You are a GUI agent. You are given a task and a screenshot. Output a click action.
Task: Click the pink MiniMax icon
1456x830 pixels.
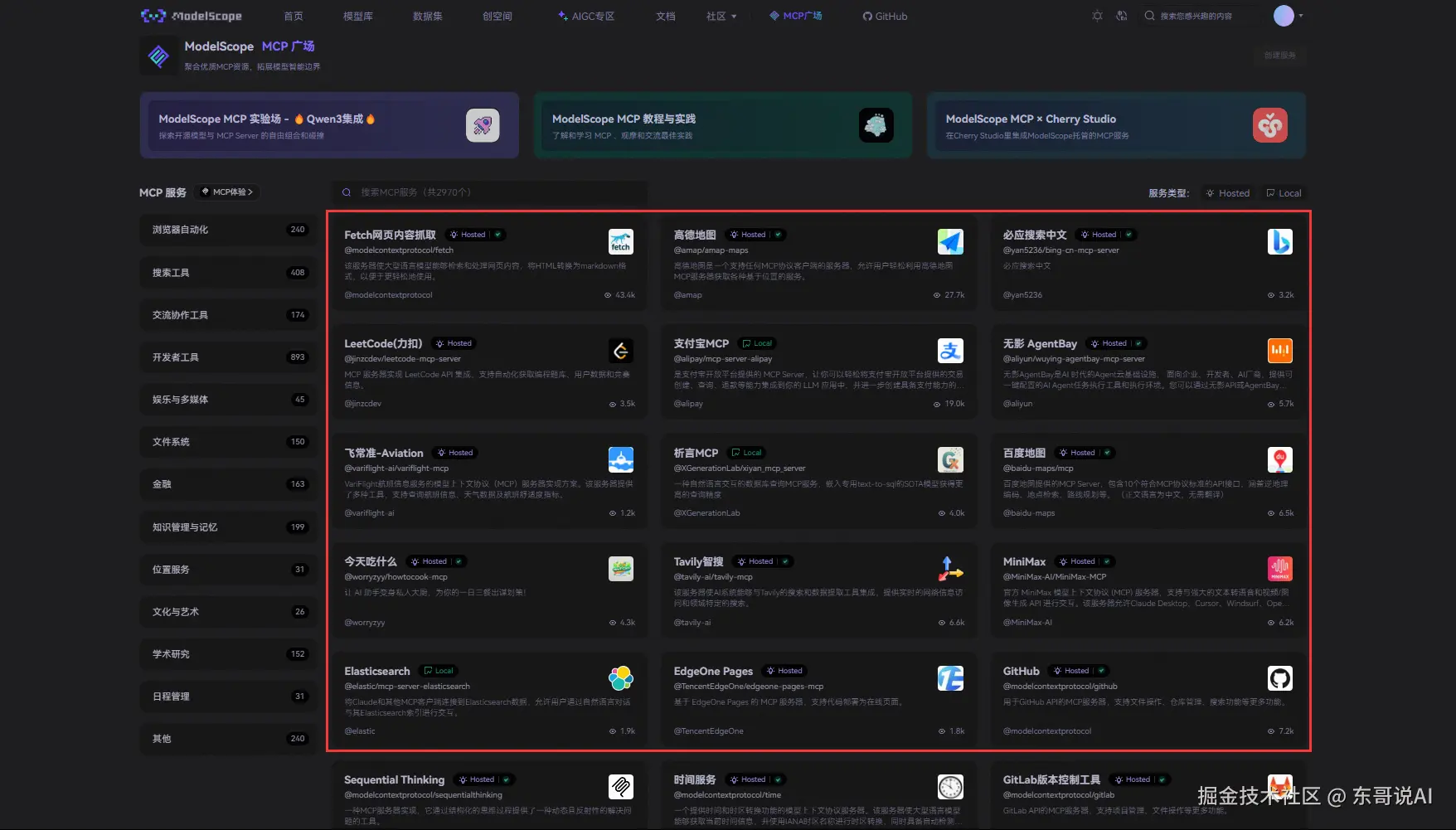1280,569
